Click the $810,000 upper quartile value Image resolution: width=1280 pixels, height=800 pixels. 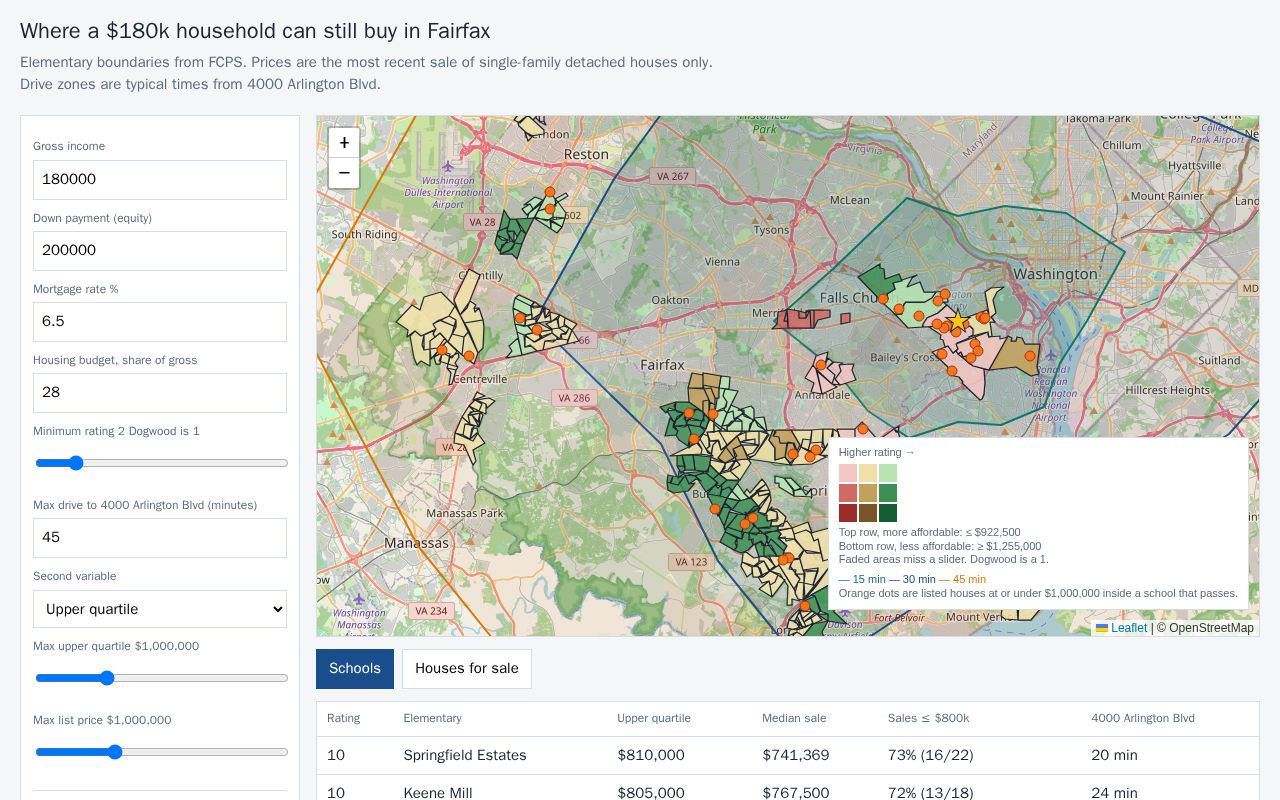click(x=651, y=755)
